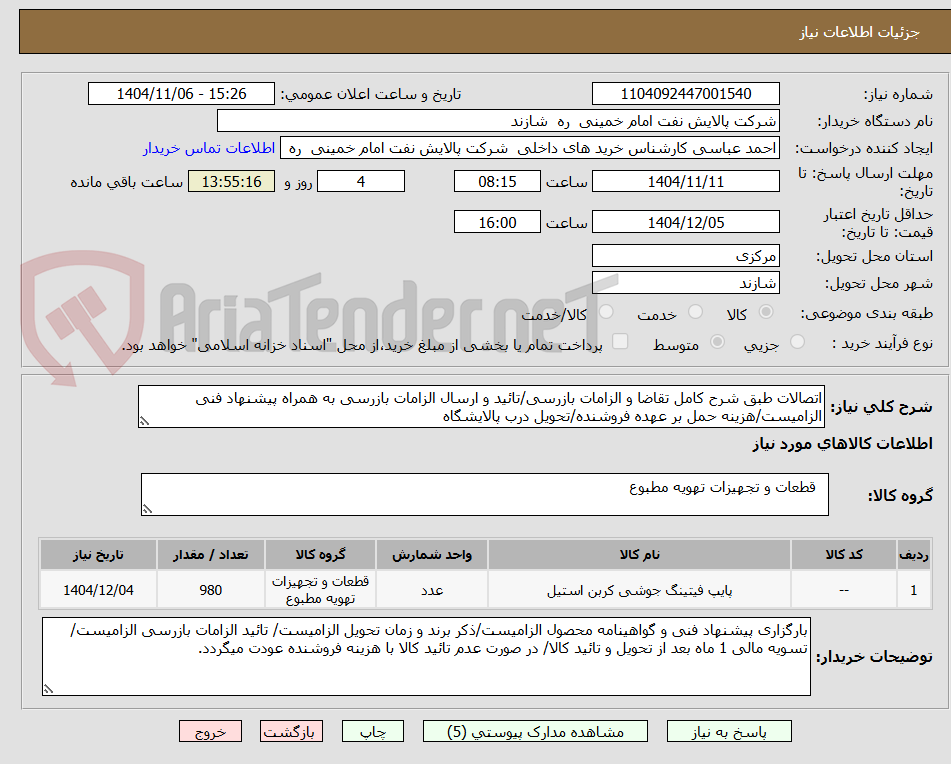Click the بازگشت back button
Screen dimensions: 951x764
(291, 731)
